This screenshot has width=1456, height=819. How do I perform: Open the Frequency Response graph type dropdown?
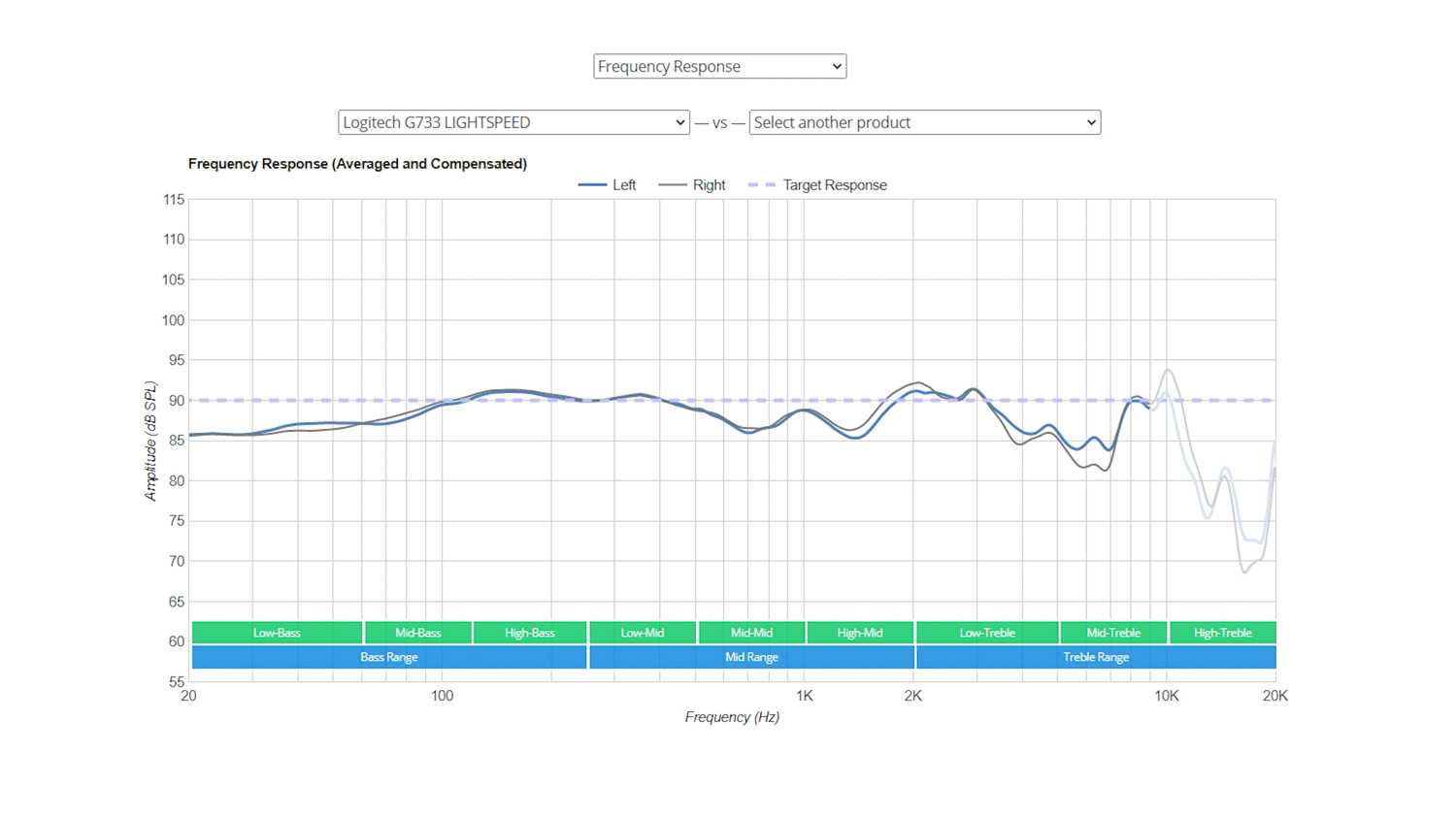(x=719, y=66)
